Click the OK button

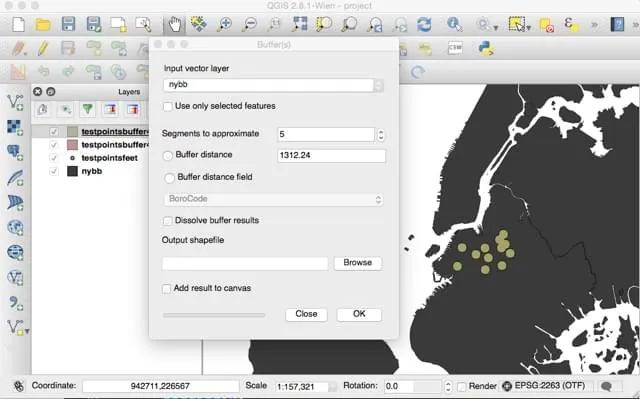(x=359, y=314)
